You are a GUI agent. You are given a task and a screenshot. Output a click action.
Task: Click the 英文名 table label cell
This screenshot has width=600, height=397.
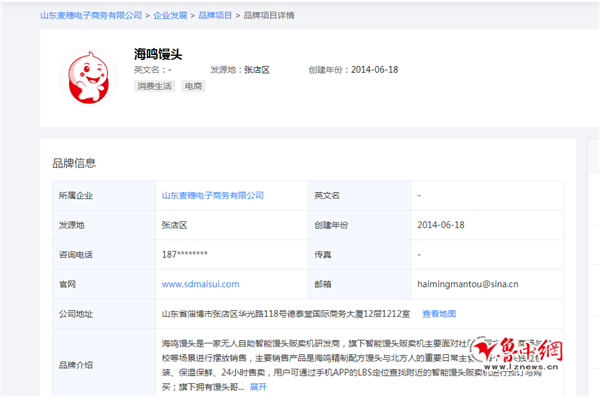pyautogui.click(x=359, y=195)
